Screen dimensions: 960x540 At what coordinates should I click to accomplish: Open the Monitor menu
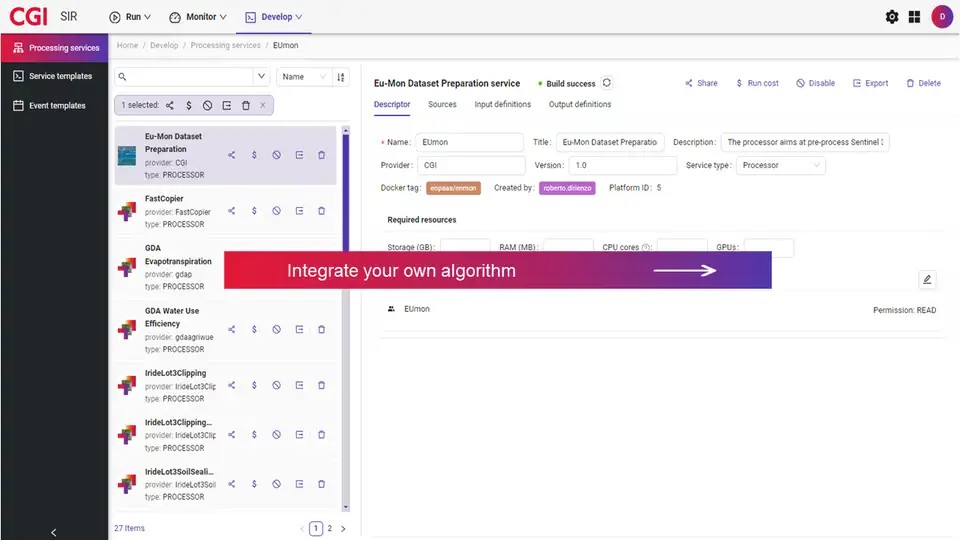coord(198,17)
